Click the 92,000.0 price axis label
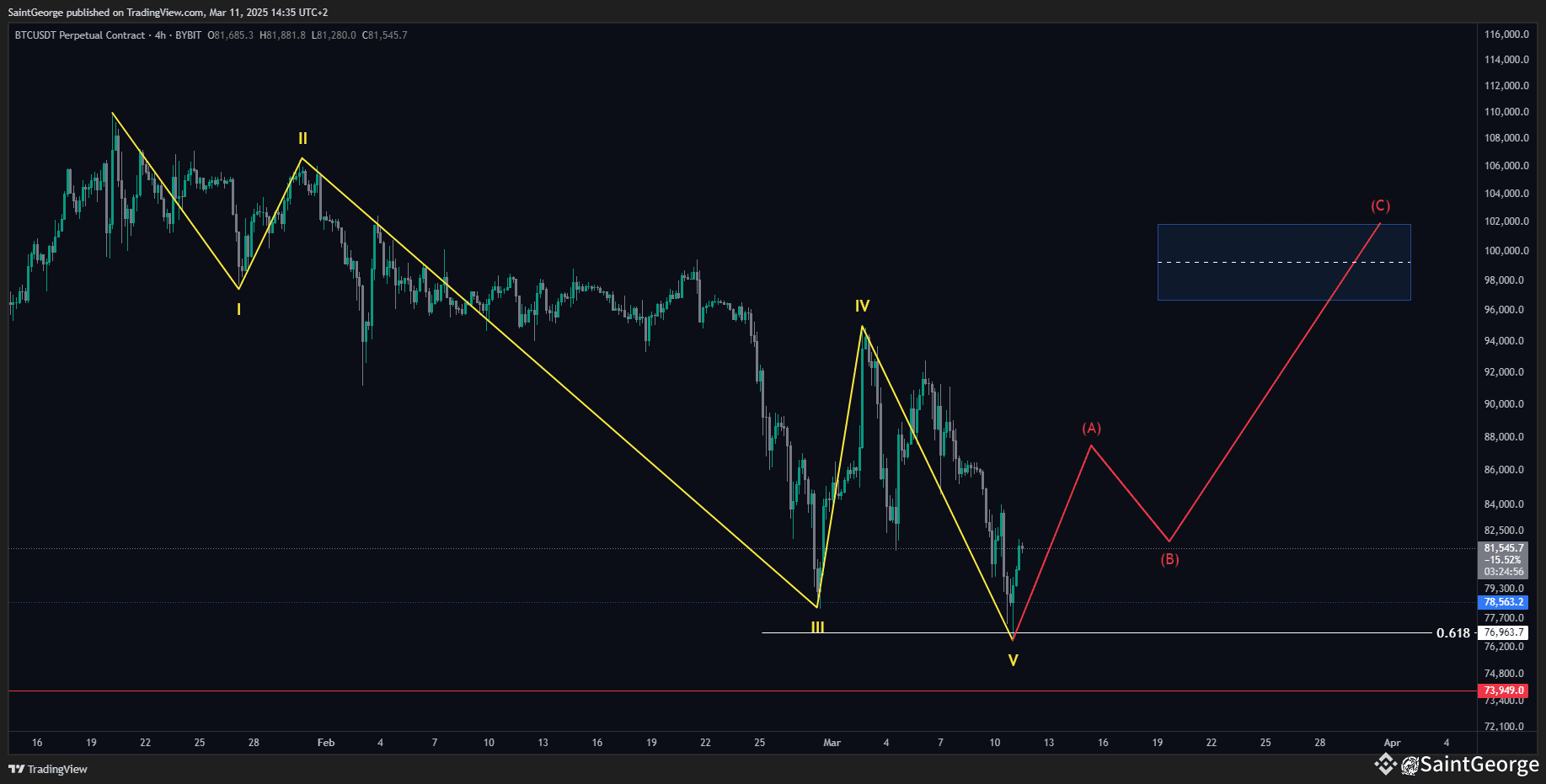The width and height of the screenshot is (1546, 784). 1504,372
